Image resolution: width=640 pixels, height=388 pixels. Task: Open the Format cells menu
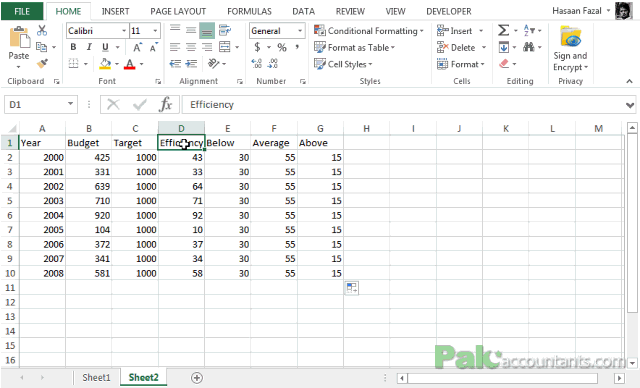coord(460,64)
